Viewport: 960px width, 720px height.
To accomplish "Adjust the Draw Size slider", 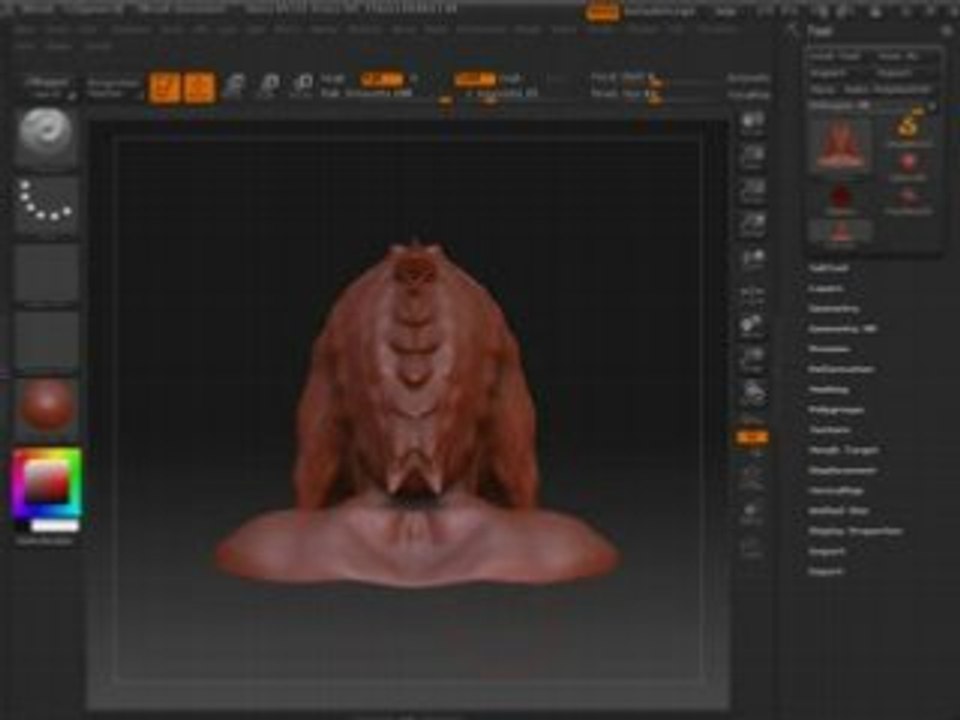I will pyautogui.click(x=655, y=94).
